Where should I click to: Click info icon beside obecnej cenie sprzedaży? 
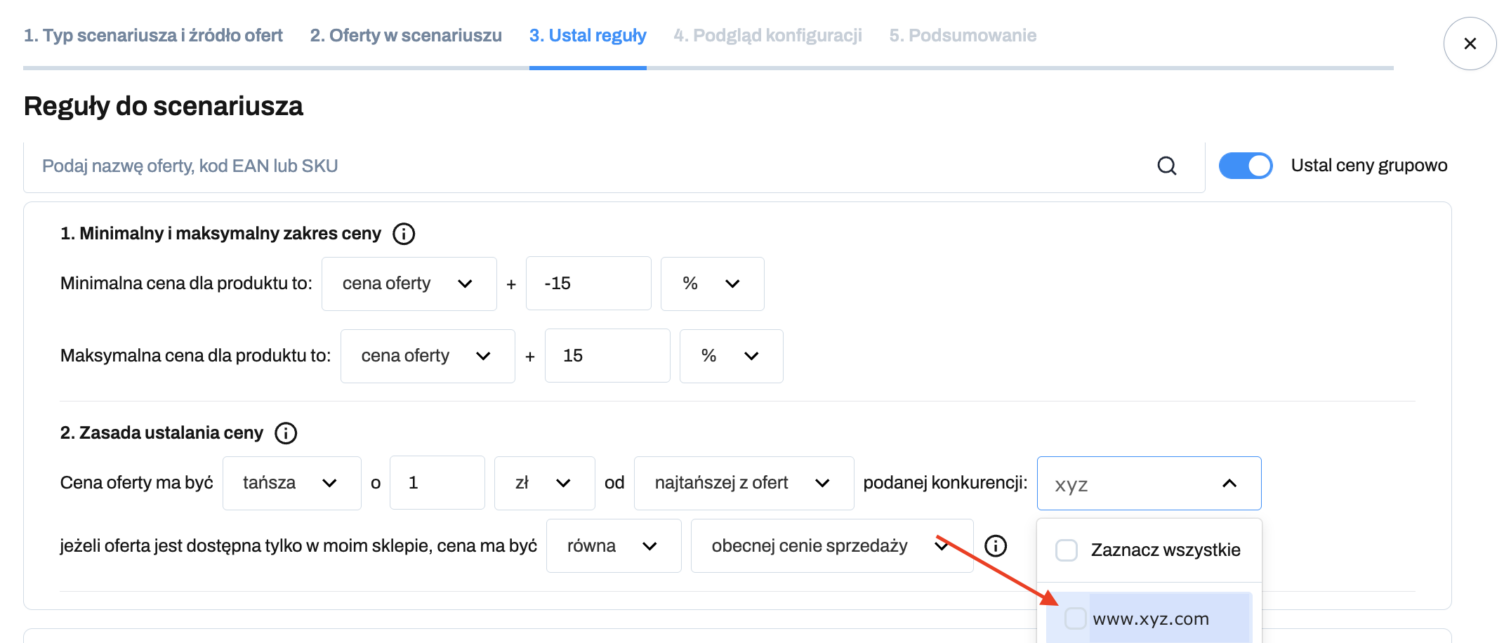pos(995,546)
